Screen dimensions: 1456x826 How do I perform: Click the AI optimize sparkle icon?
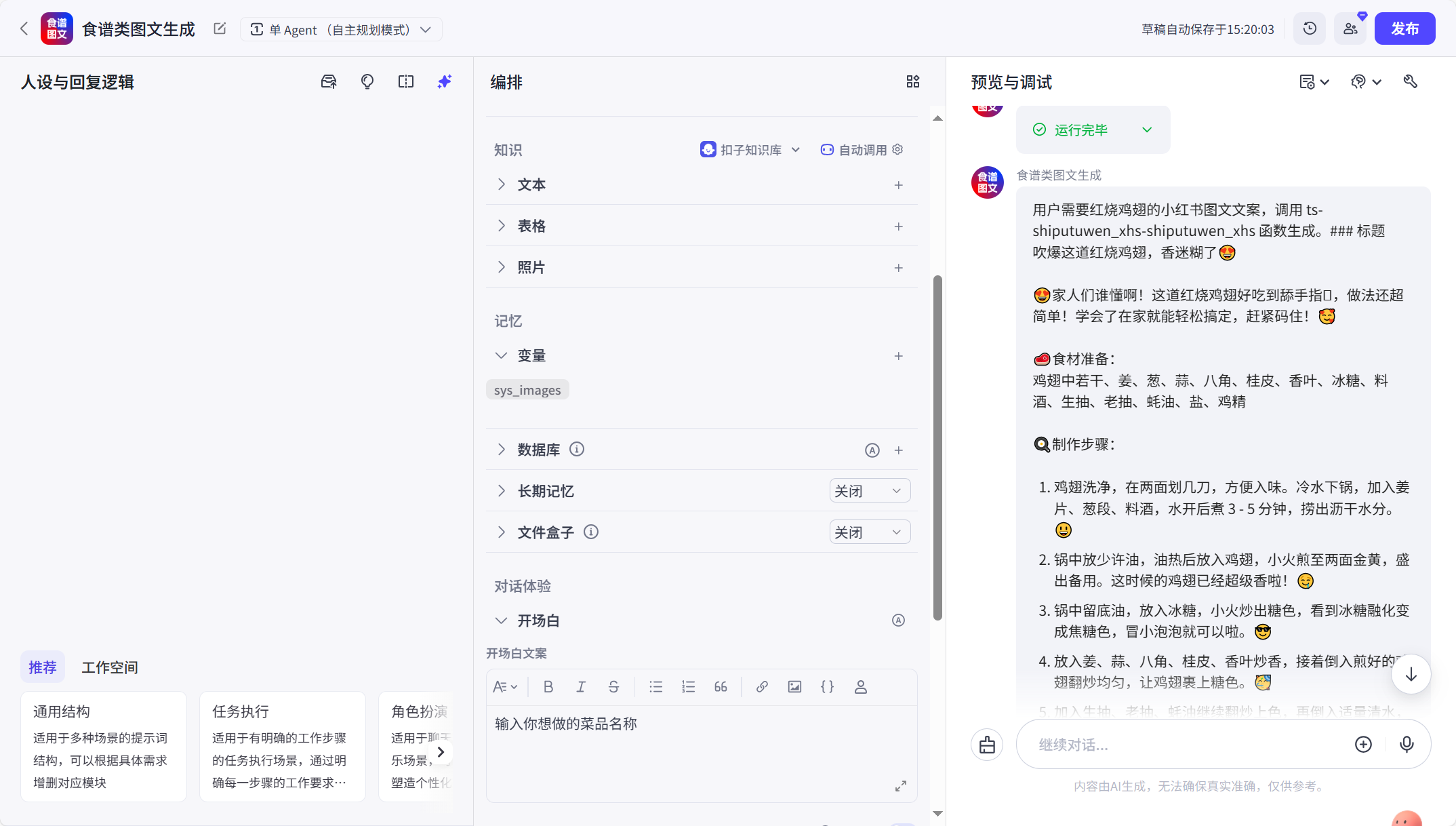pos(444,81)
